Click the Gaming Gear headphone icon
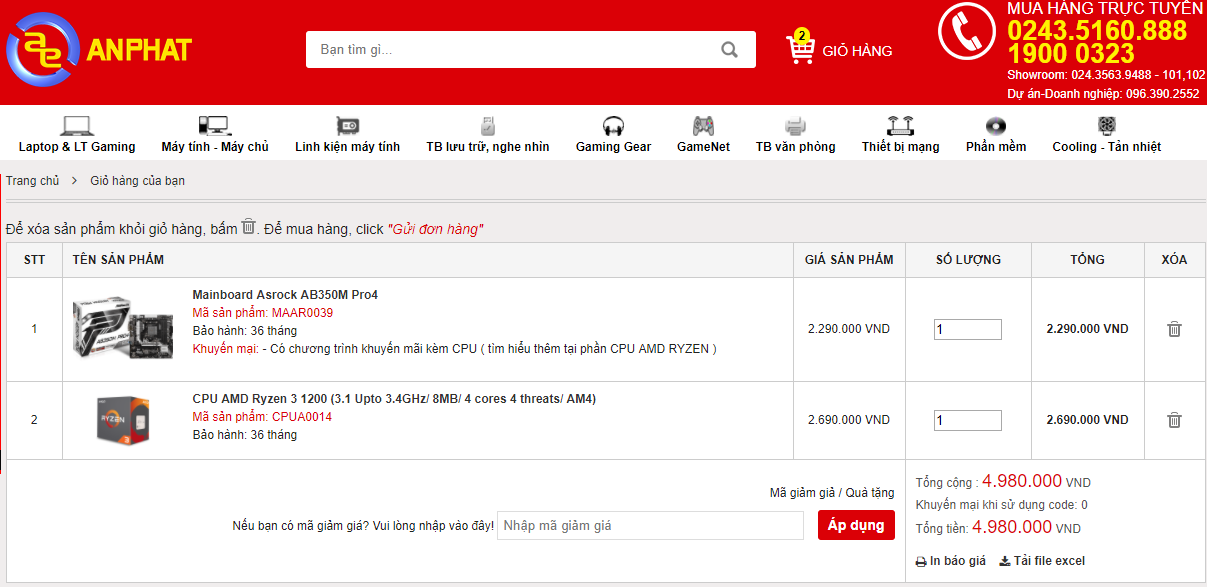Viewport: 1207px width, 587px height. click(613, 126)
